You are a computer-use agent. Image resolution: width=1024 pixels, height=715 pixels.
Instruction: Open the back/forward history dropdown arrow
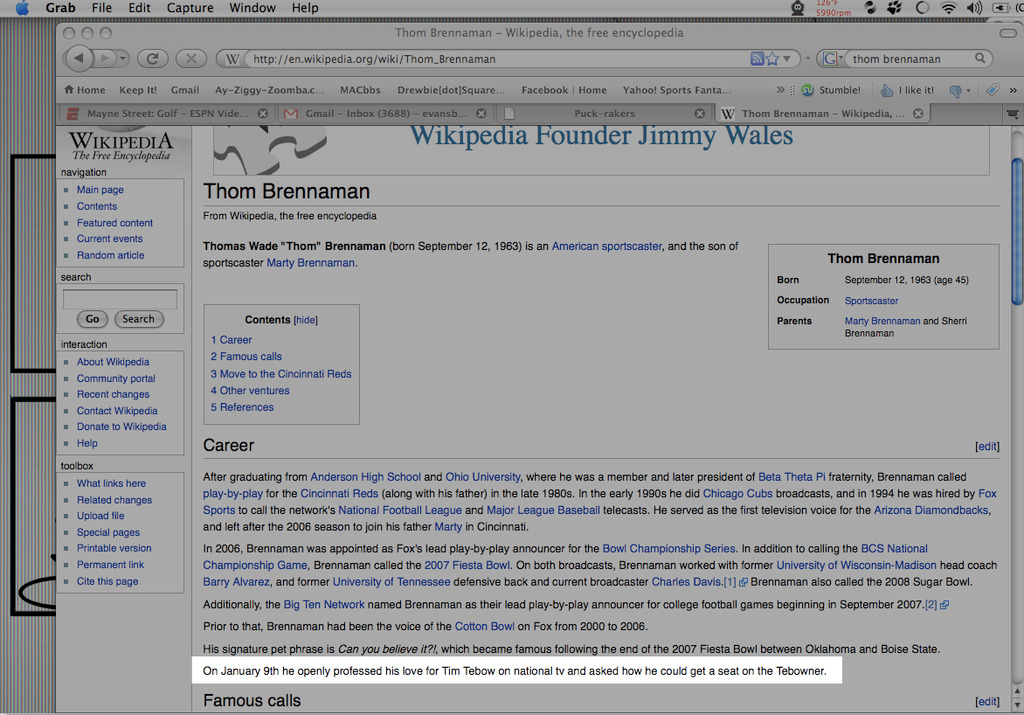coord(122,59)
